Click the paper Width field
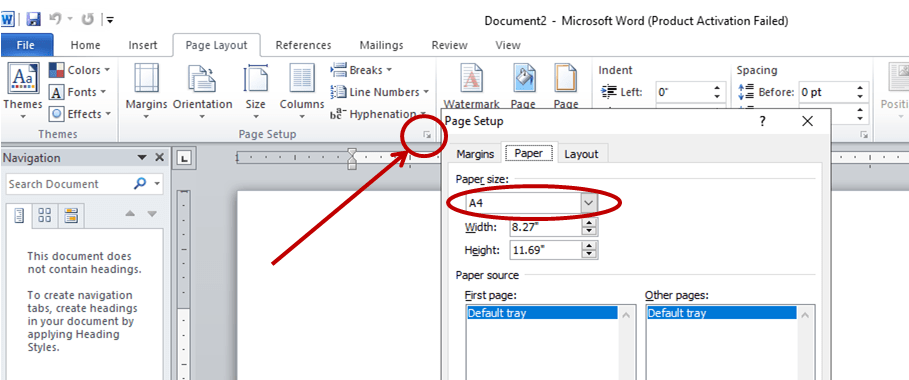Image resolution: width=909 pixels, height=380 pixels. click(545, 226)
